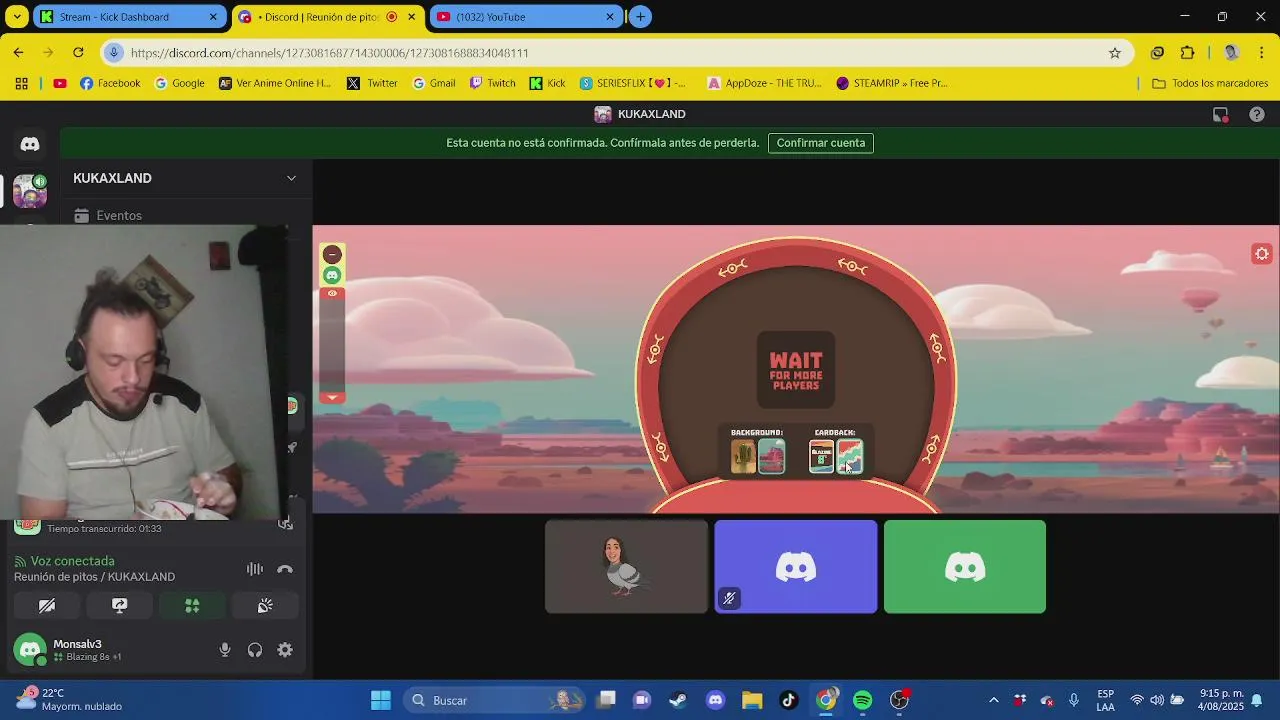This screenshot has width=1280, height=720.
Task: Deafen audio with headphones icon
Action: pos(255,650)
